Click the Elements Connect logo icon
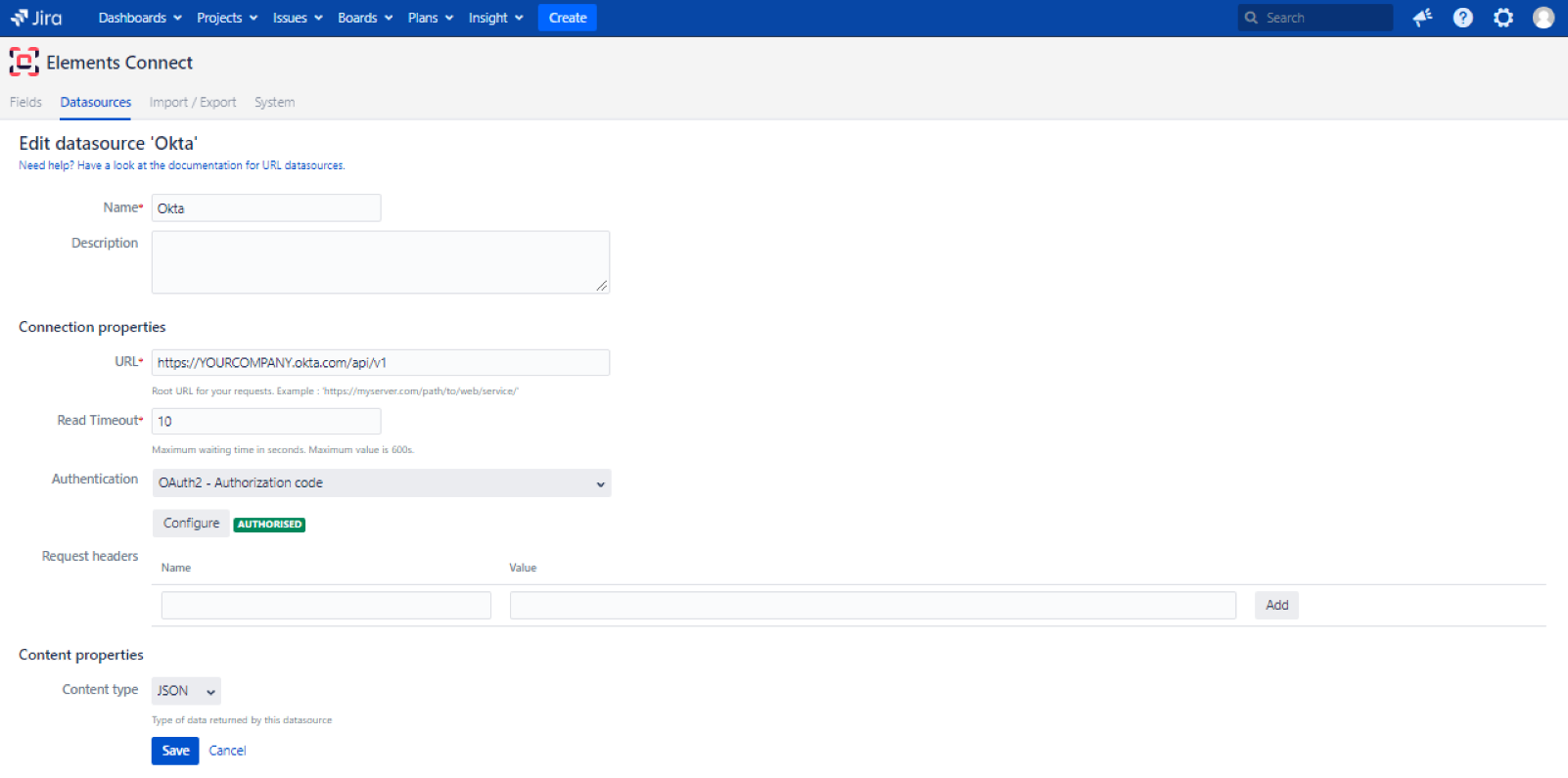 (23, 63)
